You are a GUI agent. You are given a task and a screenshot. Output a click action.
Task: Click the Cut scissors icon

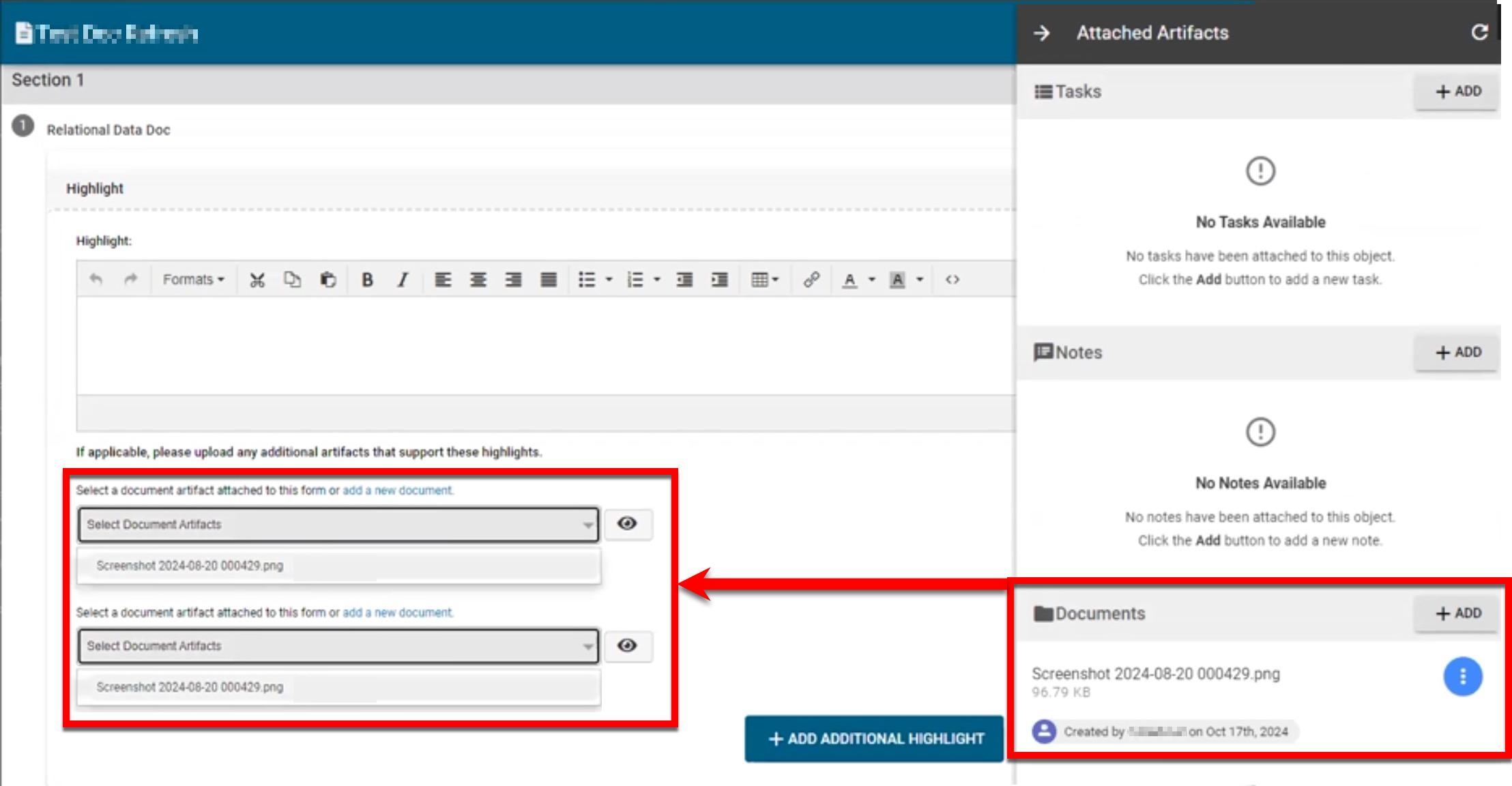pyautogui.click(x=257, y=280)
